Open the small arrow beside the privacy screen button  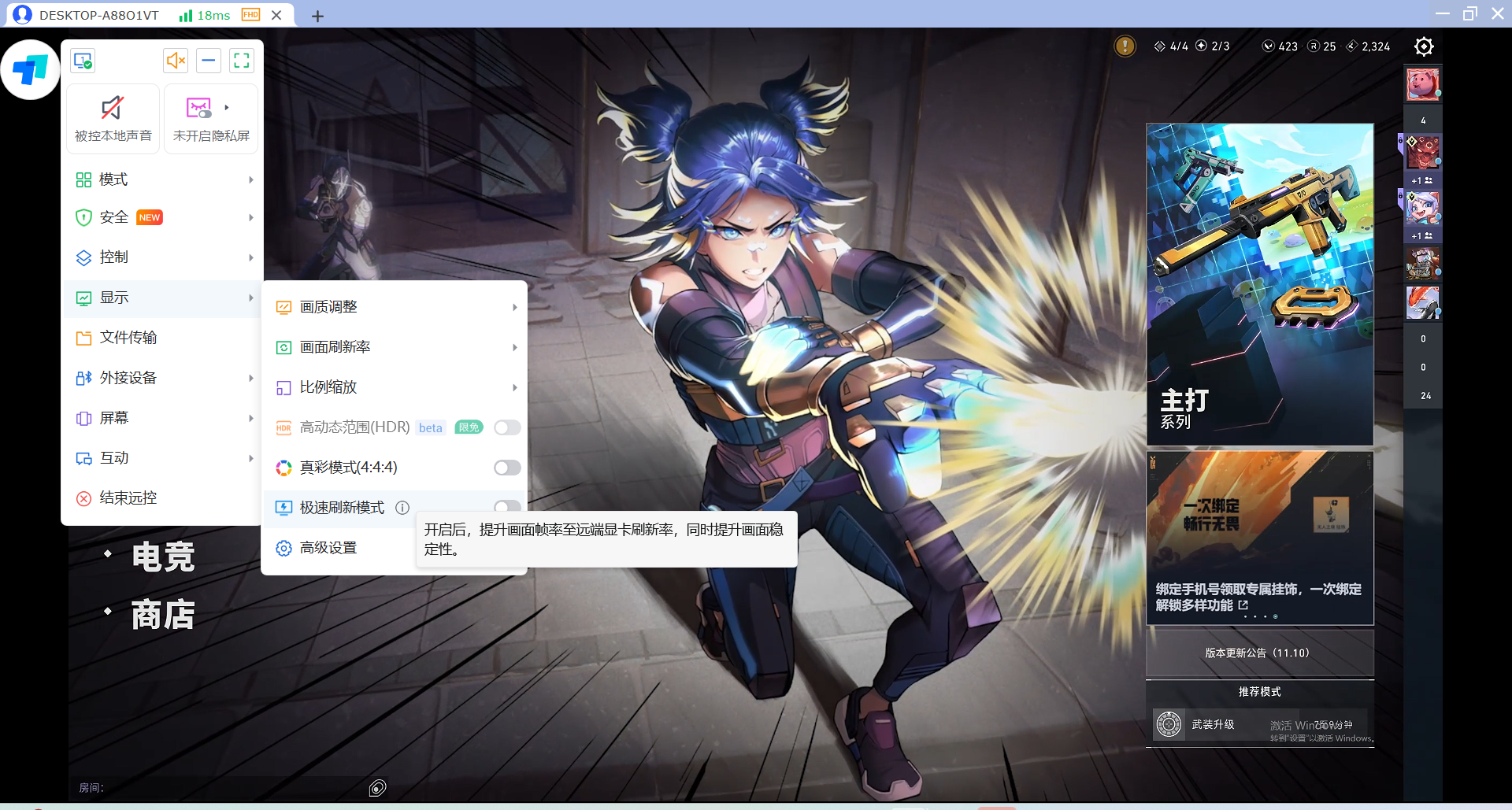227,107
